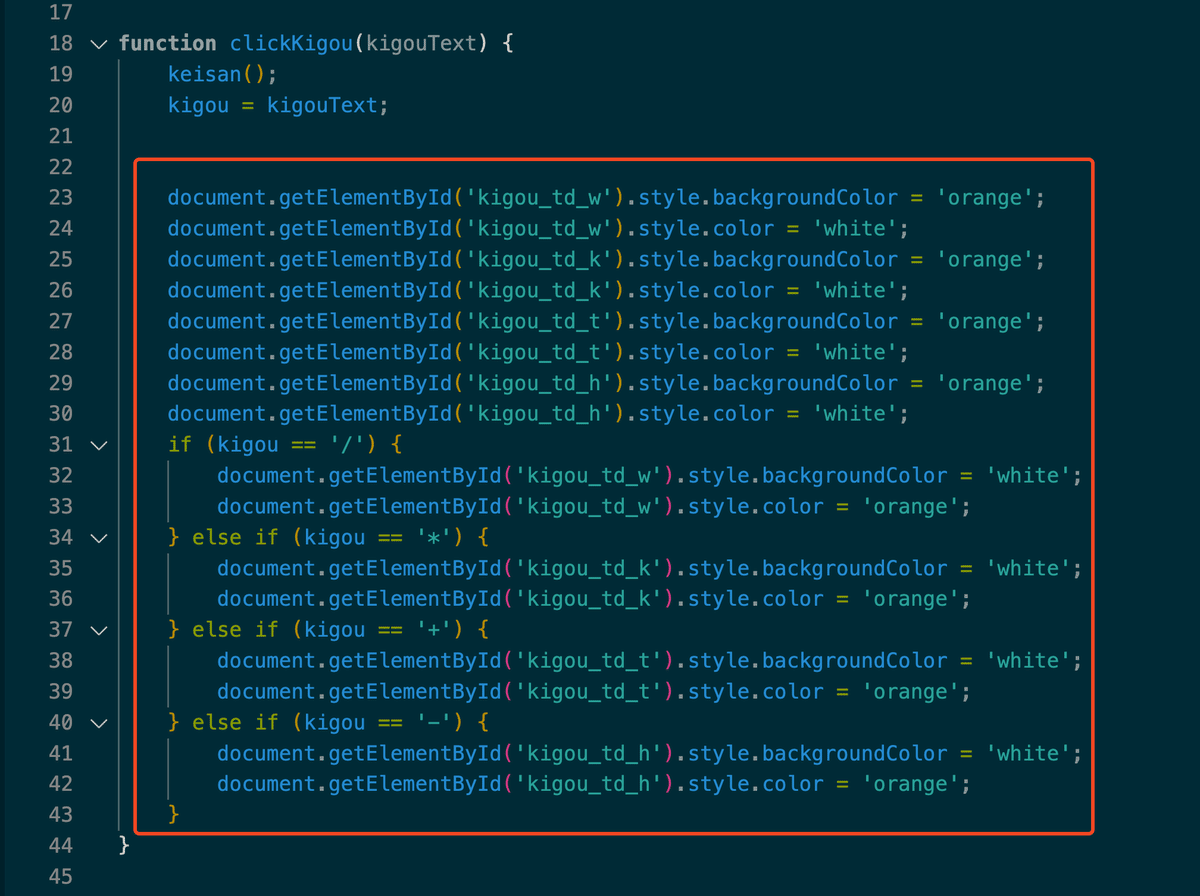Click kigouText on line 20
The image size is (1200, 896).
tap(322, 105)
